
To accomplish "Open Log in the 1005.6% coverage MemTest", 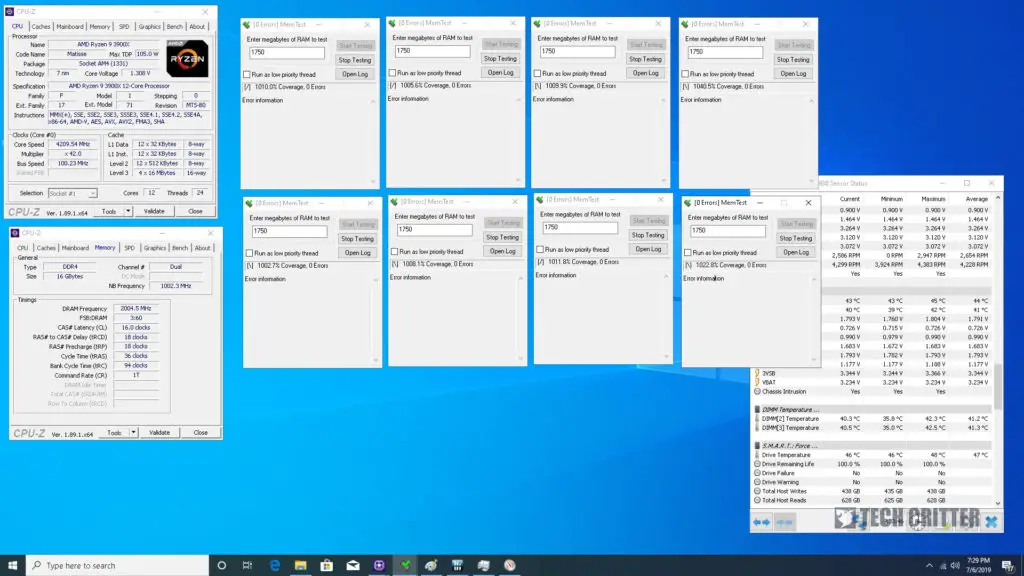I will tap(500, 72).
